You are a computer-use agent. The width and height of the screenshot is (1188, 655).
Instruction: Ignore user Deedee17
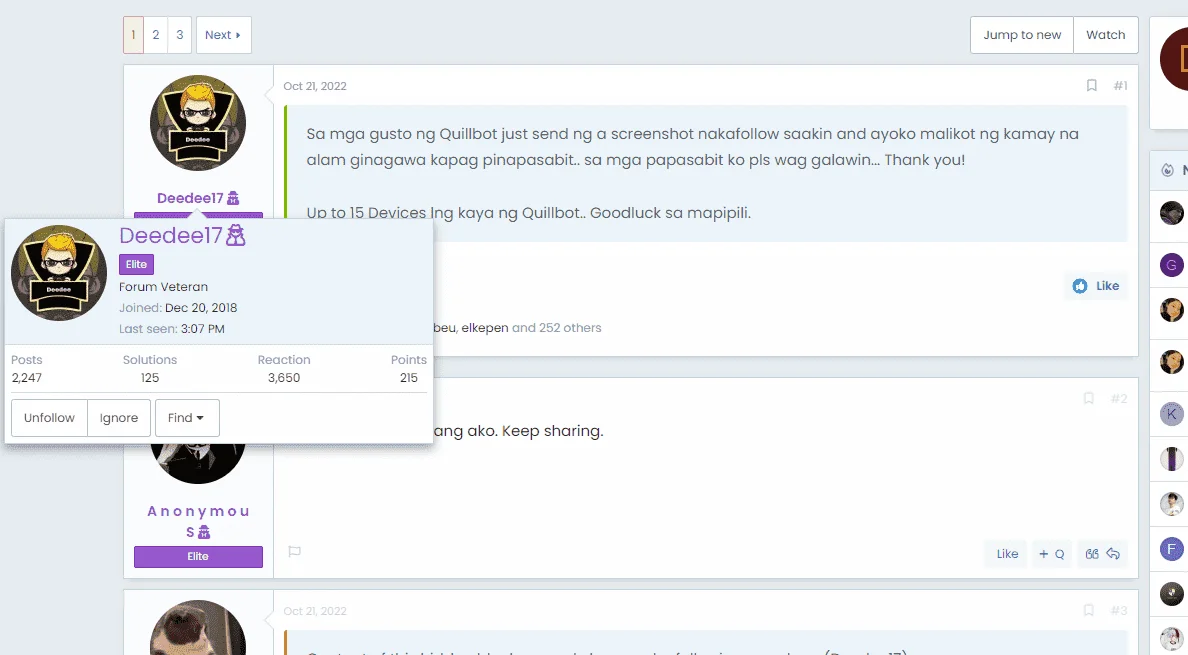pos(119,418)
